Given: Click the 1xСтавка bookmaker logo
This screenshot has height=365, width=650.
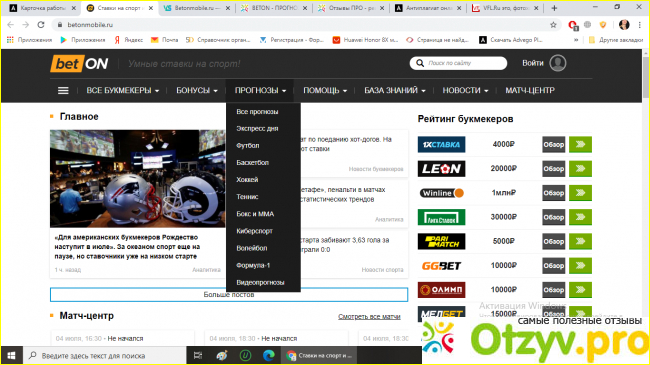Looking at the screenshot, I should (441, 144).
